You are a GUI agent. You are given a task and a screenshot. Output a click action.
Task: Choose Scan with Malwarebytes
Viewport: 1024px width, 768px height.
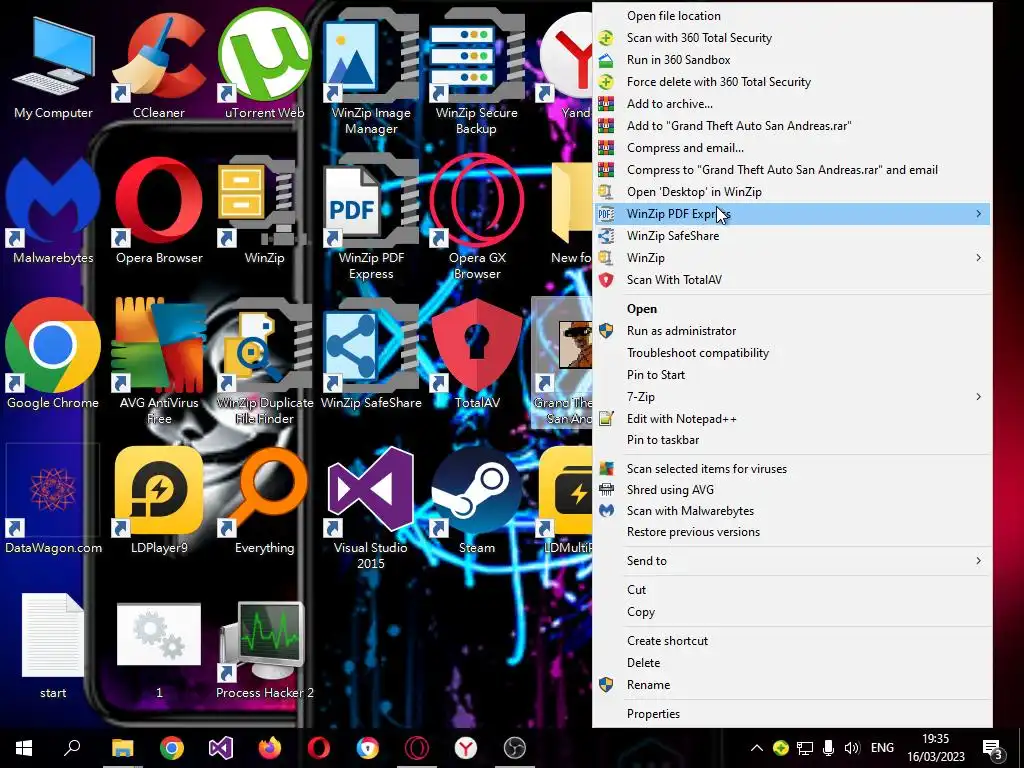point(792,511)
